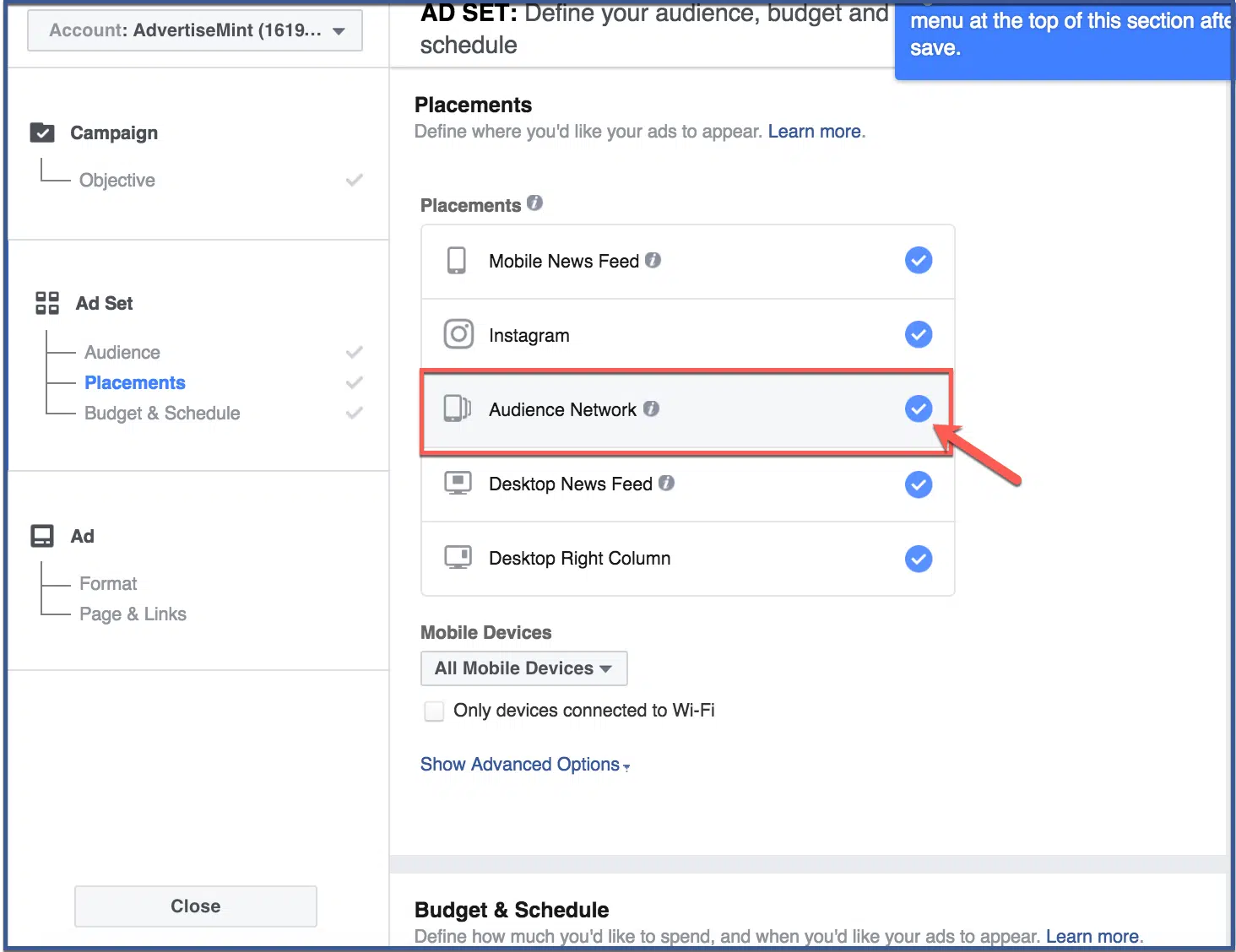Click the Ad Set grid icon in sidebar
The height and width of the screenshot is (952, 1236).
[x=46, y=303]
